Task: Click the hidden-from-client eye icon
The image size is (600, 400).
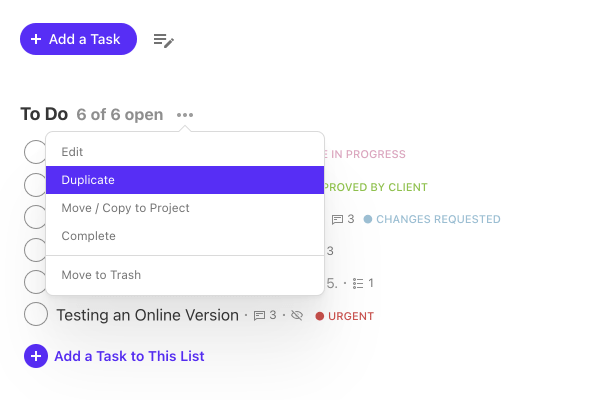Action: tap(297, 315)
